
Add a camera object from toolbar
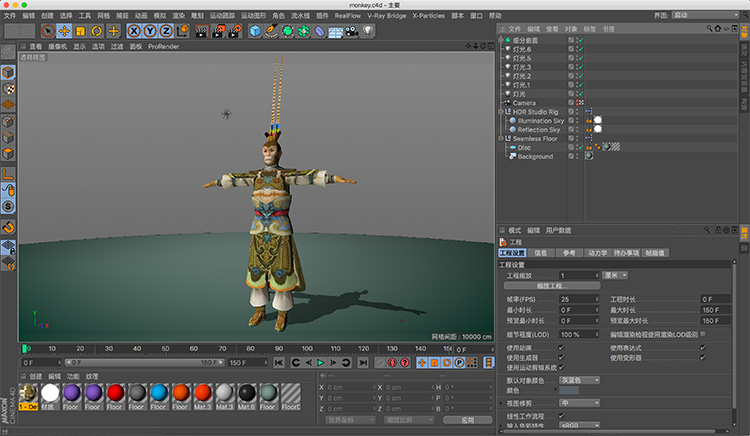click(x=352, y=31)
